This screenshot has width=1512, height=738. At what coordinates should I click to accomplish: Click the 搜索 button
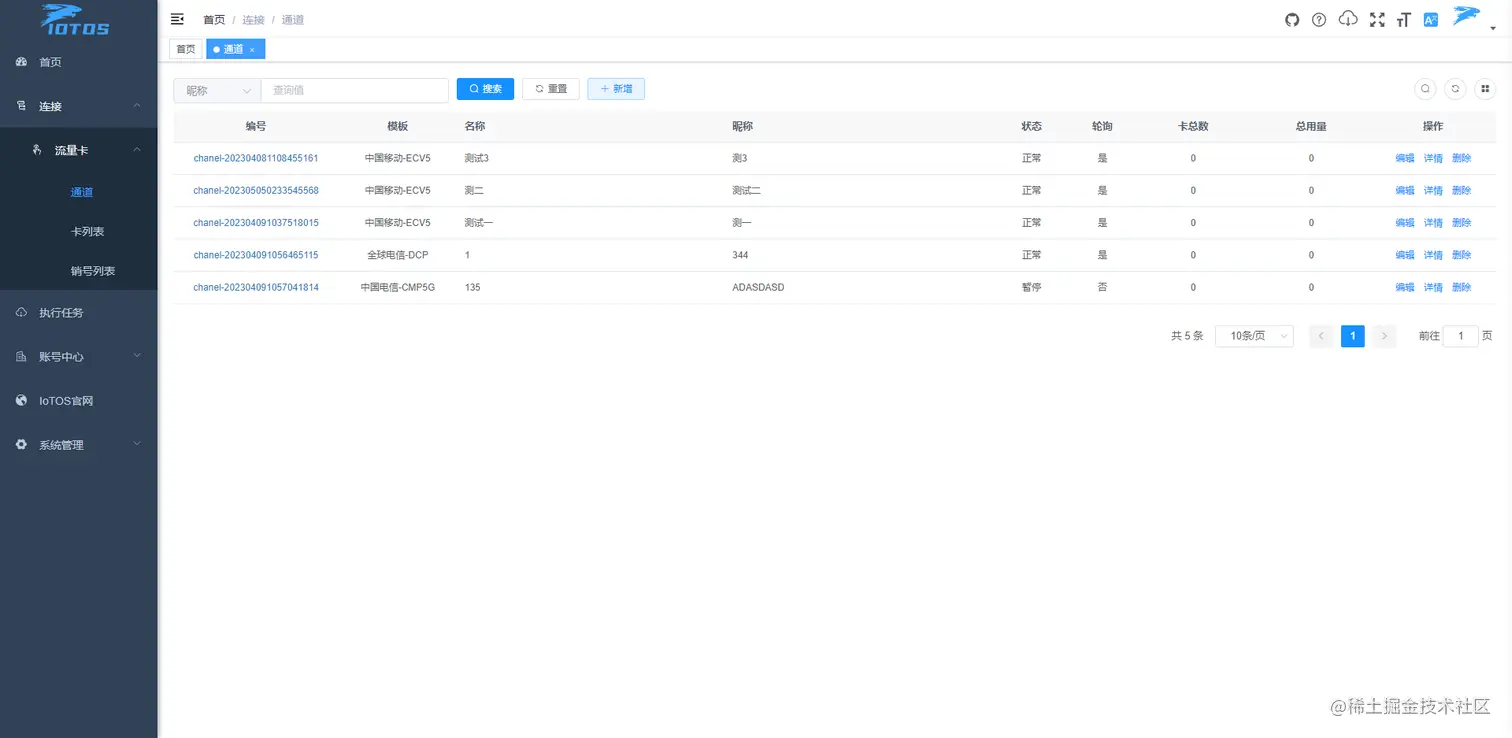coord(485,89)
